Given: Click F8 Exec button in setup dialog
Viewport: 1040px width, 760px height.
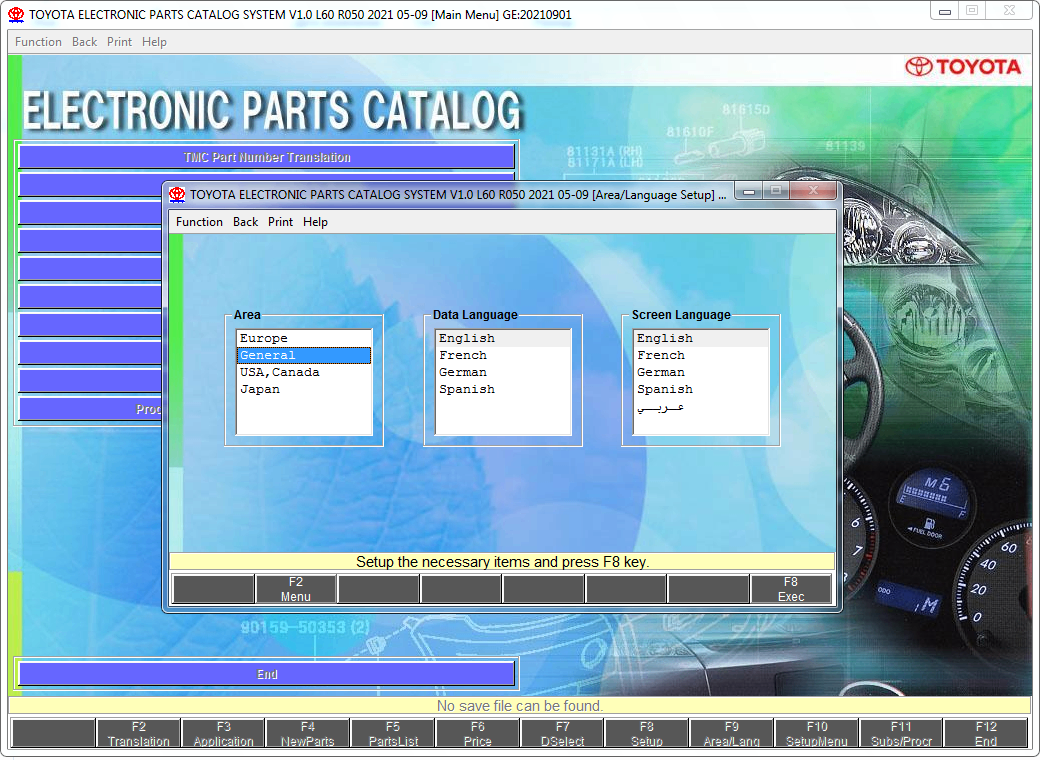Looking at the screenshot, I should click(791, 589).
